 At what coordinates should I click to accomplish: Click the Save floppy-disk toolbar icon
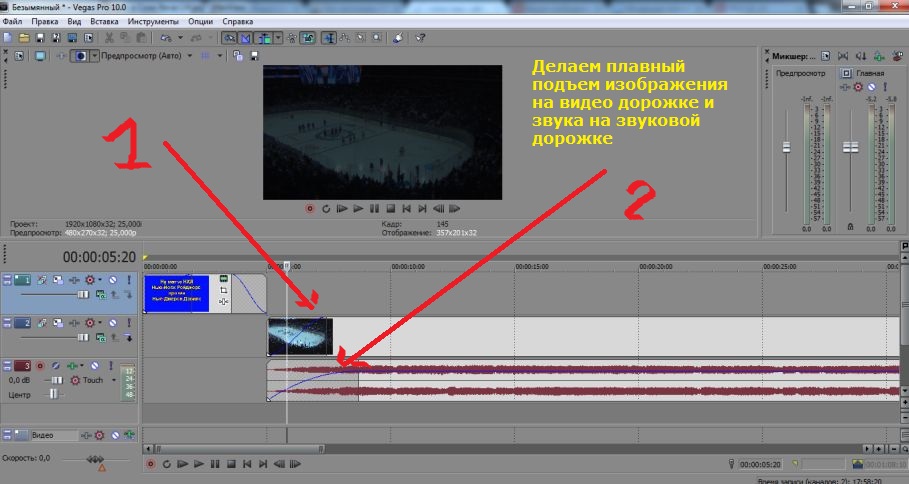[40, 38]
